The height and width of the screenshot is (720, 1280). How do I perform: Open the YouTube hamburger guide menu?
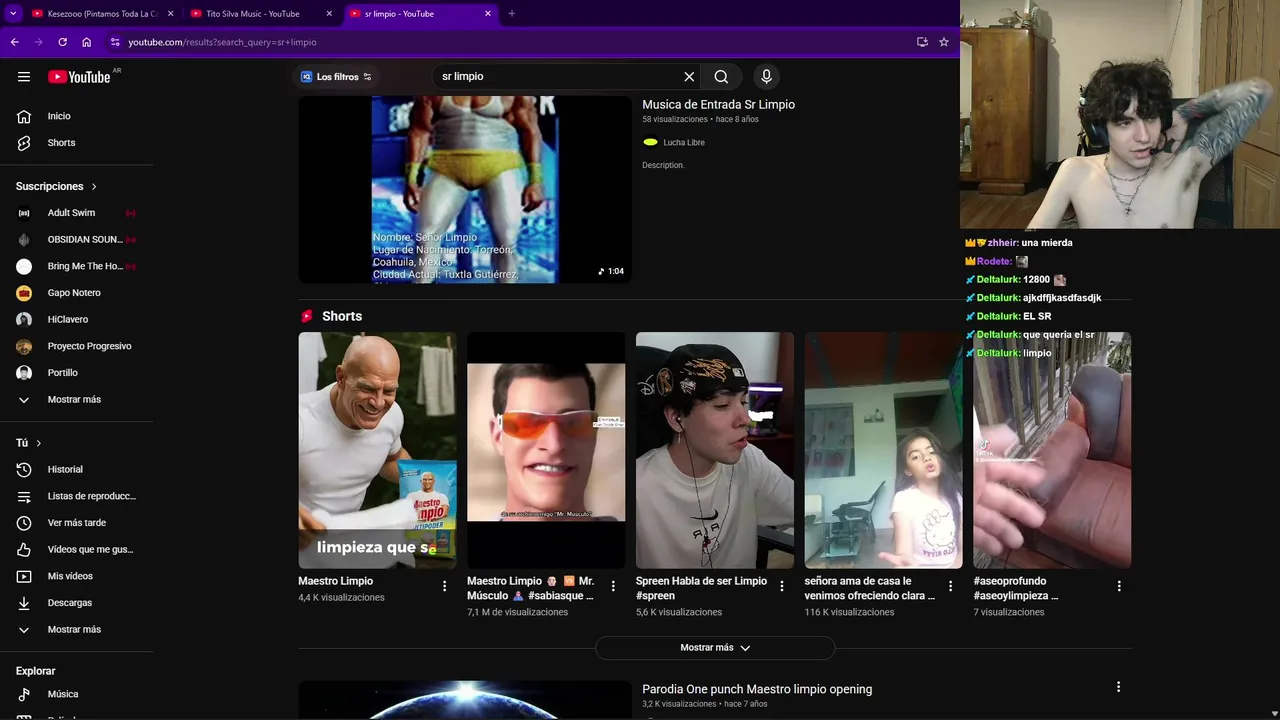[x=24, y=77]
